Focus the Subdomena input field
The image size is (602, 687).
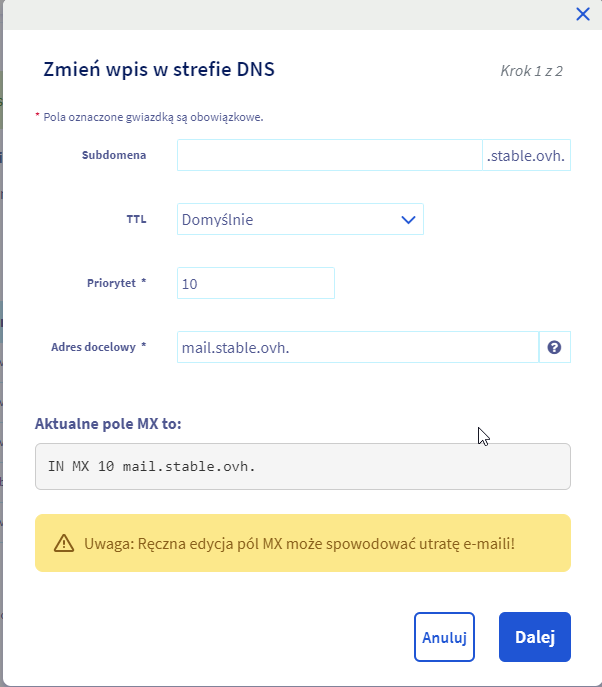pyautogui.click(x=330, y=156)
